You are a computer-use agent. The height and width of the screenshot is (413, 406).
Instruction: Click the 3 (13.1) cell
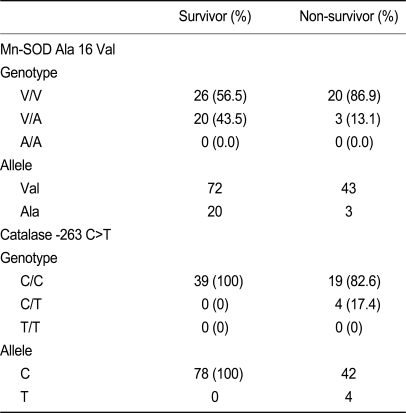pos(358,119)
